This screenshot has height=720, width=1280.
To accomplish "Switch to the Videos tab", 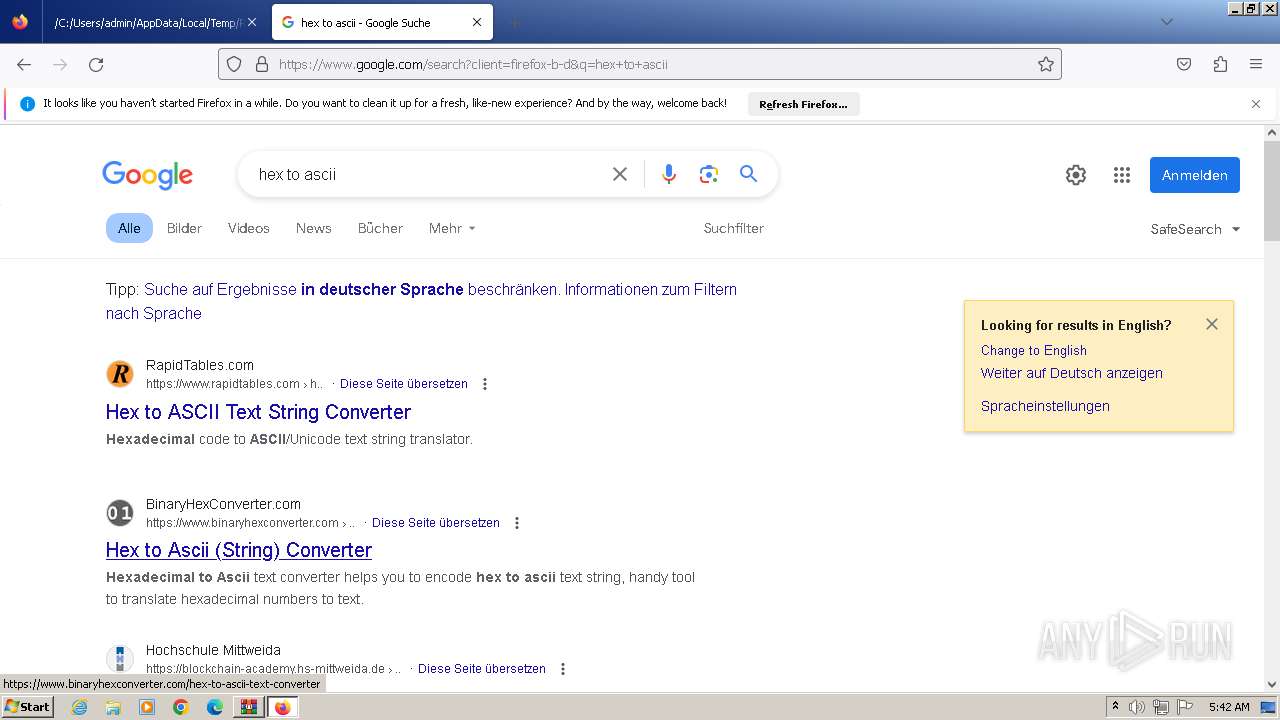I will click(x=248, y=228).
